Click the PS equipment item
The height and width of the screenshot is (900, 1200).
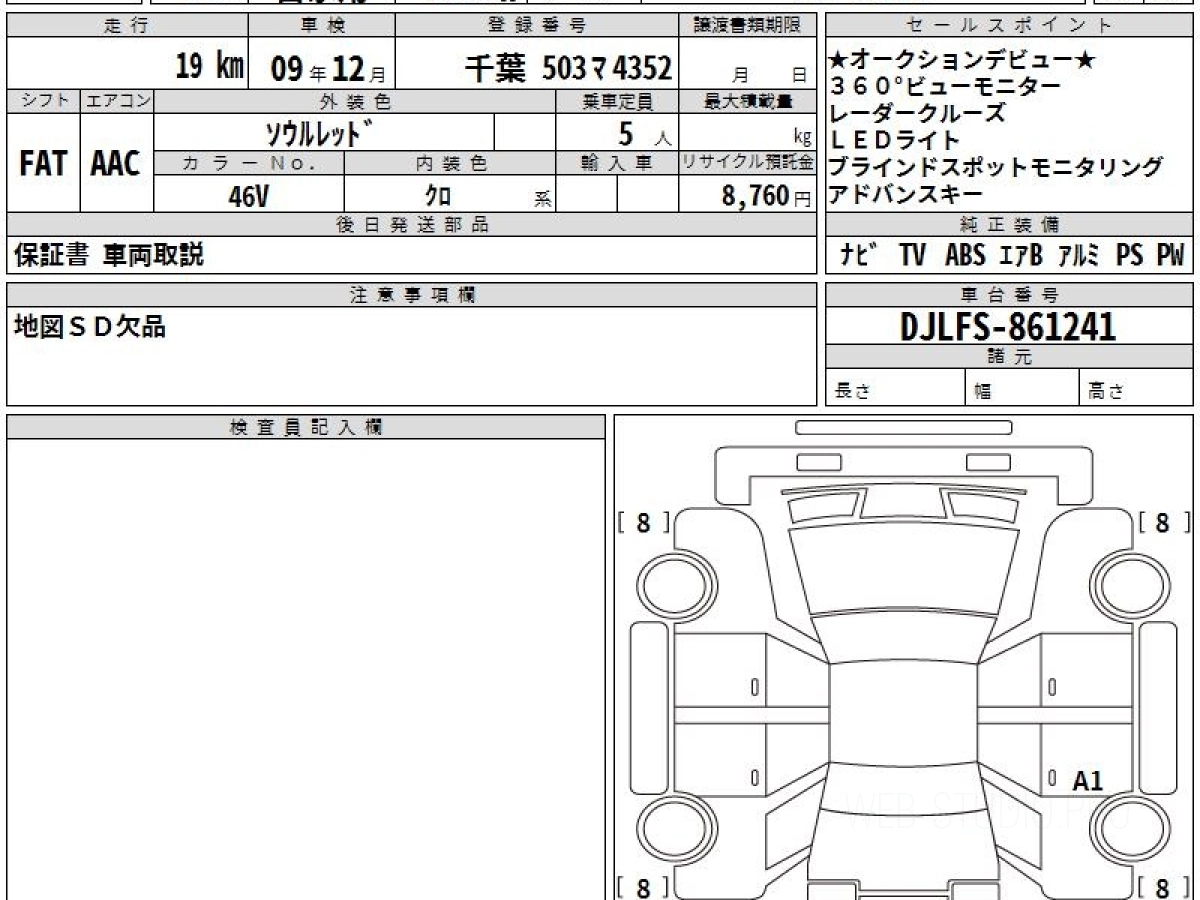tap(1130, 256)
